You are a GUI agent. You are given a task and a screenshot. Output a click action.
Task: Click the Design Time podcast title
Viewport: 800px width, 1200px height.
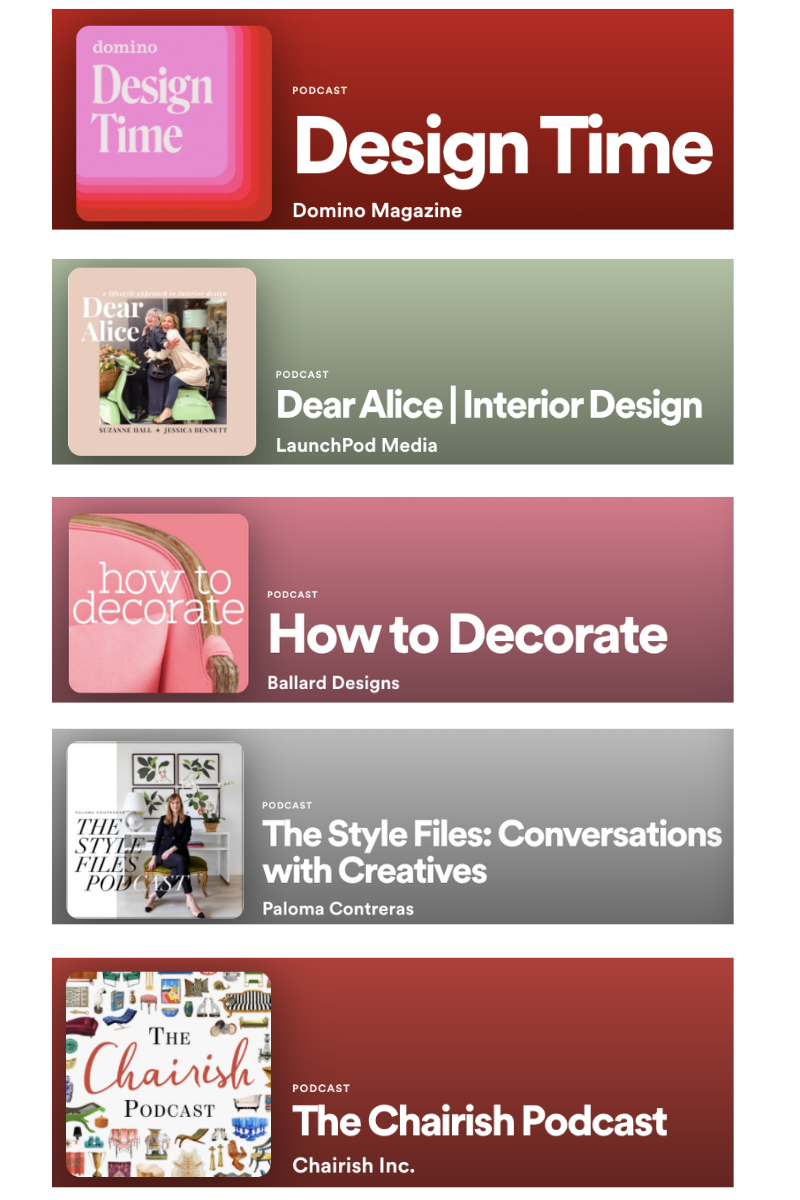point(503,150)
